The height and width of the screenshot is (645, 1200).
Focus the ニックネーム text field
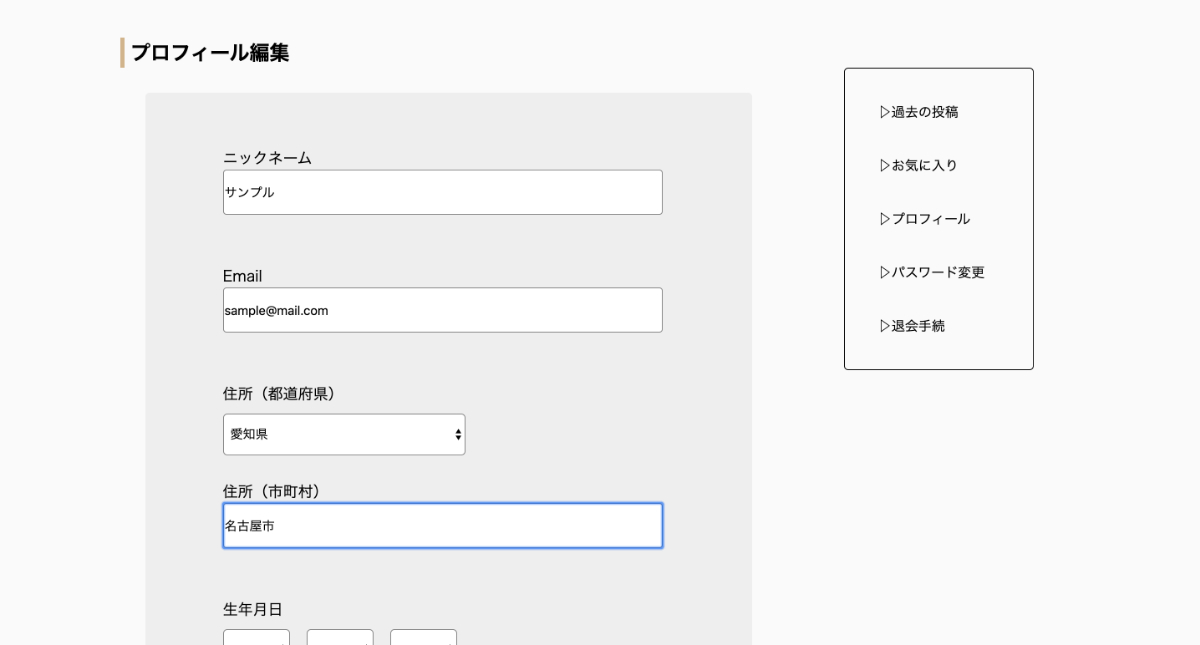point(442,192)
